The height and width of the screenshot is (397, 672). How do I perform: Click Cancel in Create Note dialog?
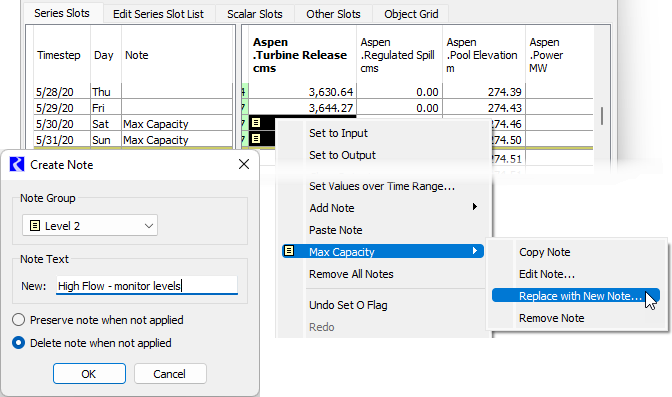tap(170, 374)
